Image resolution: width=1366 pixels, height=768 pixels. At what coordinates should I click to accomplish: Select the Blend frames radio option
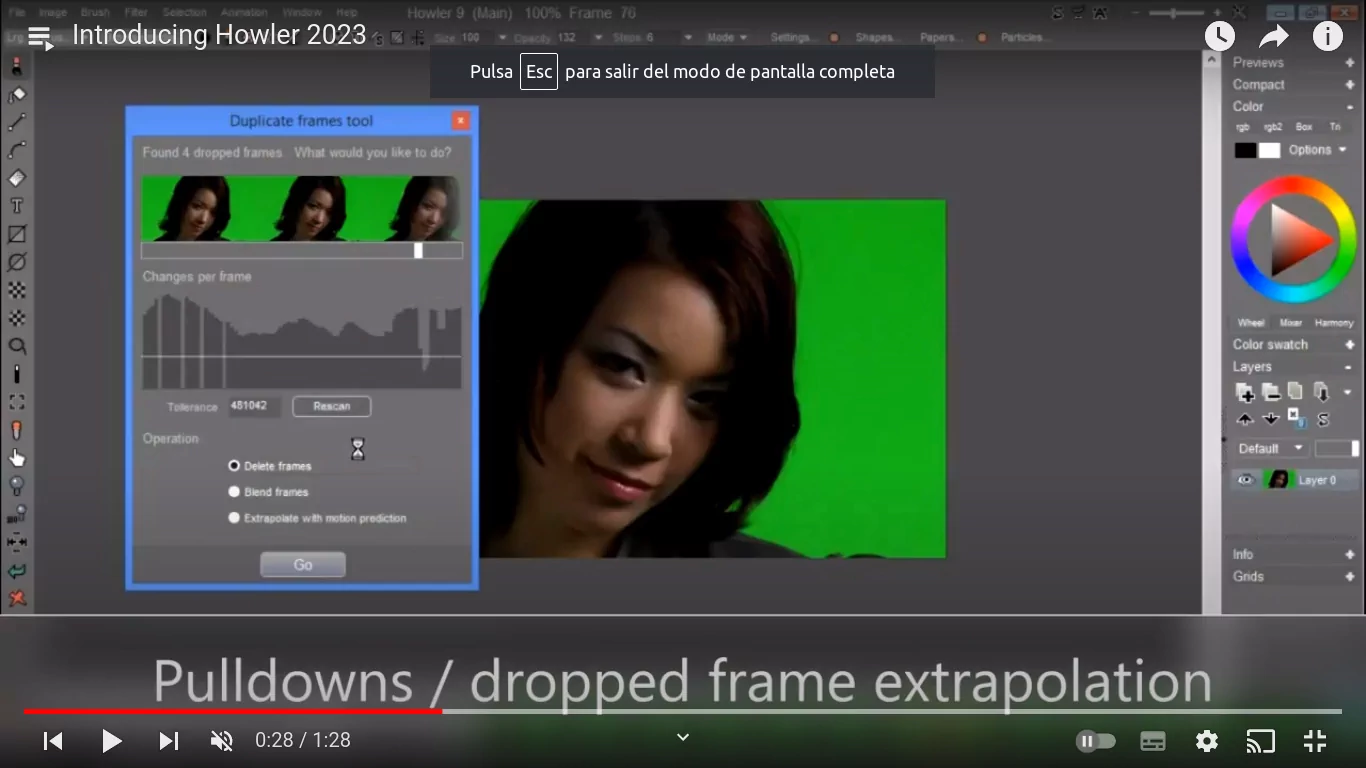(234, 492)
